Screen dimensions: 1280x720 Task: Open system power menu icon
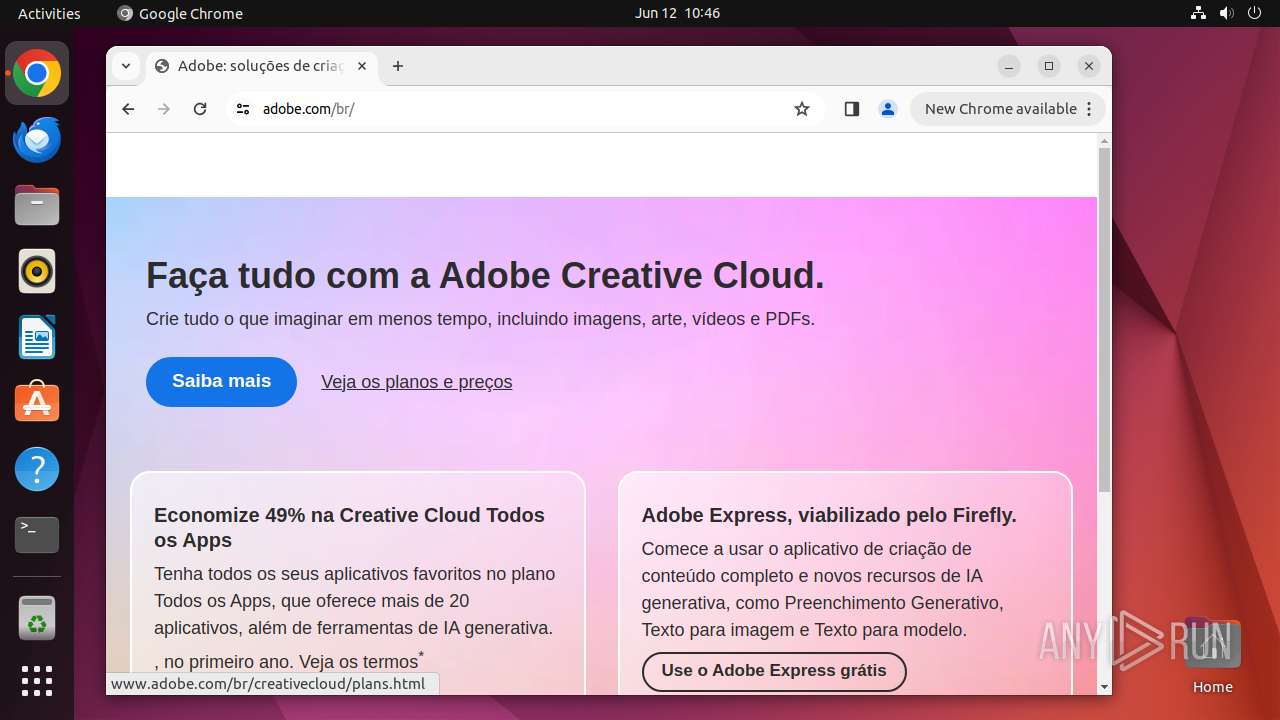[x=1254, y=13]
